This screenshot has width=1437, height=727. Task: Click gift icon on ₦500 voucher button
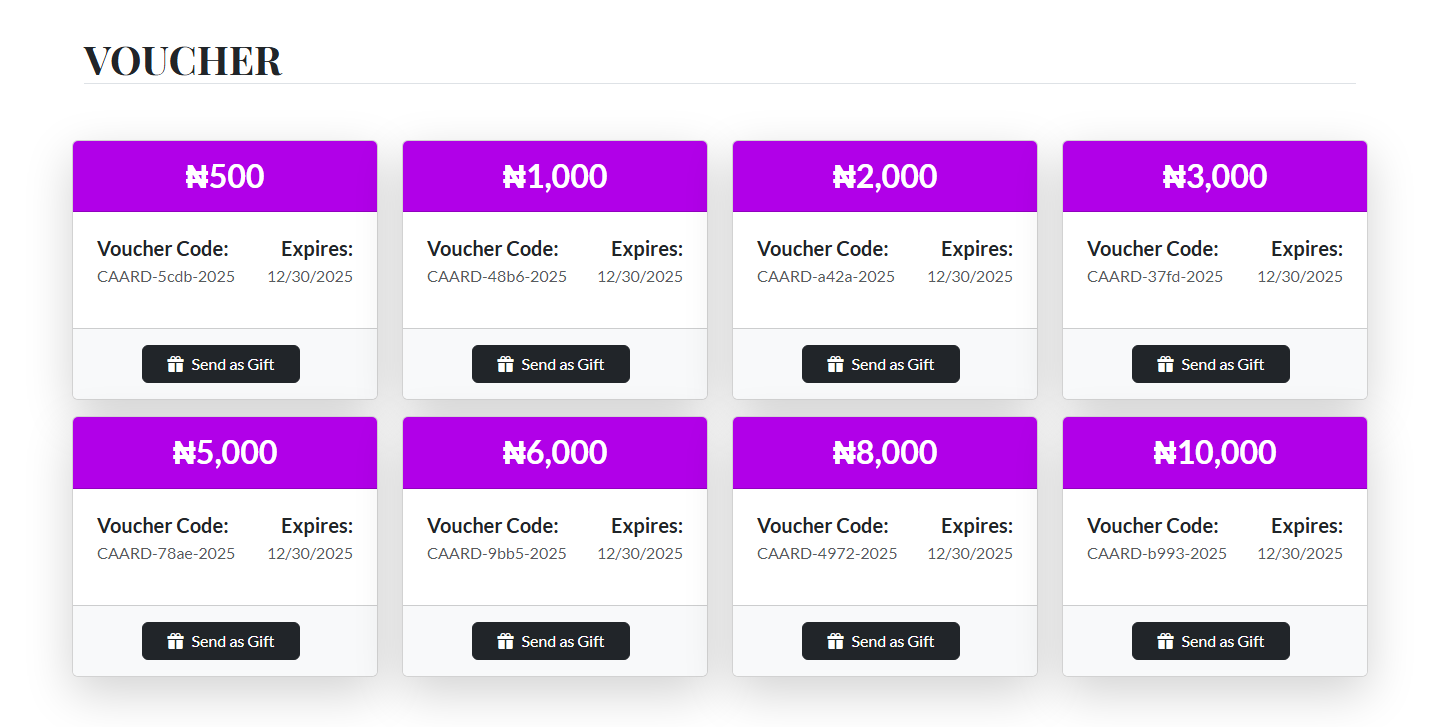[176, 364]
